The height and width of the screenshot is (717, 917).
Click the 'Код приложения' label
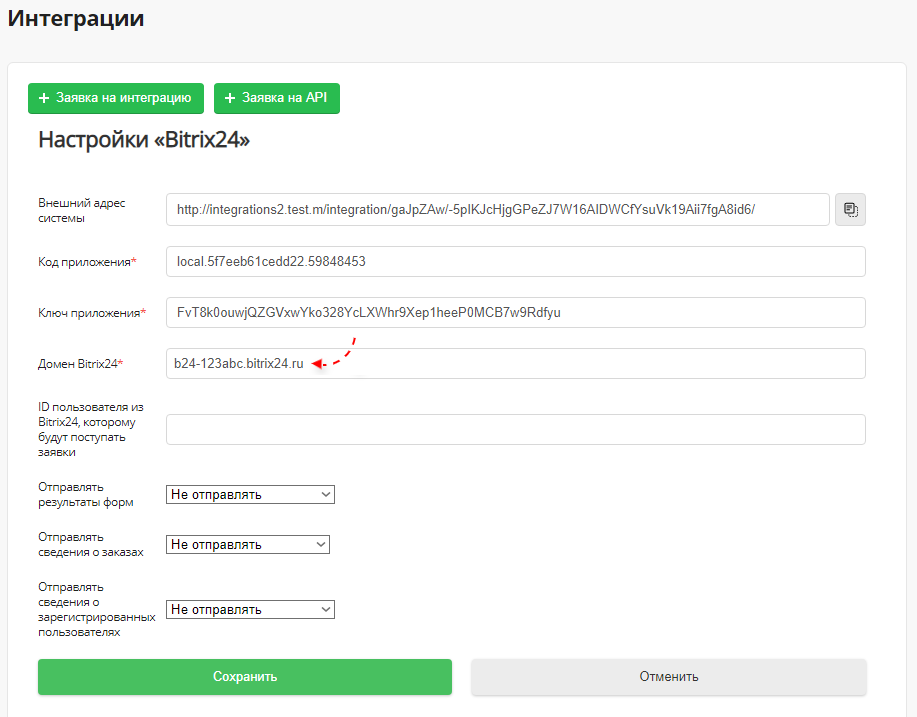pyautogui.click(x=87, y=262)
